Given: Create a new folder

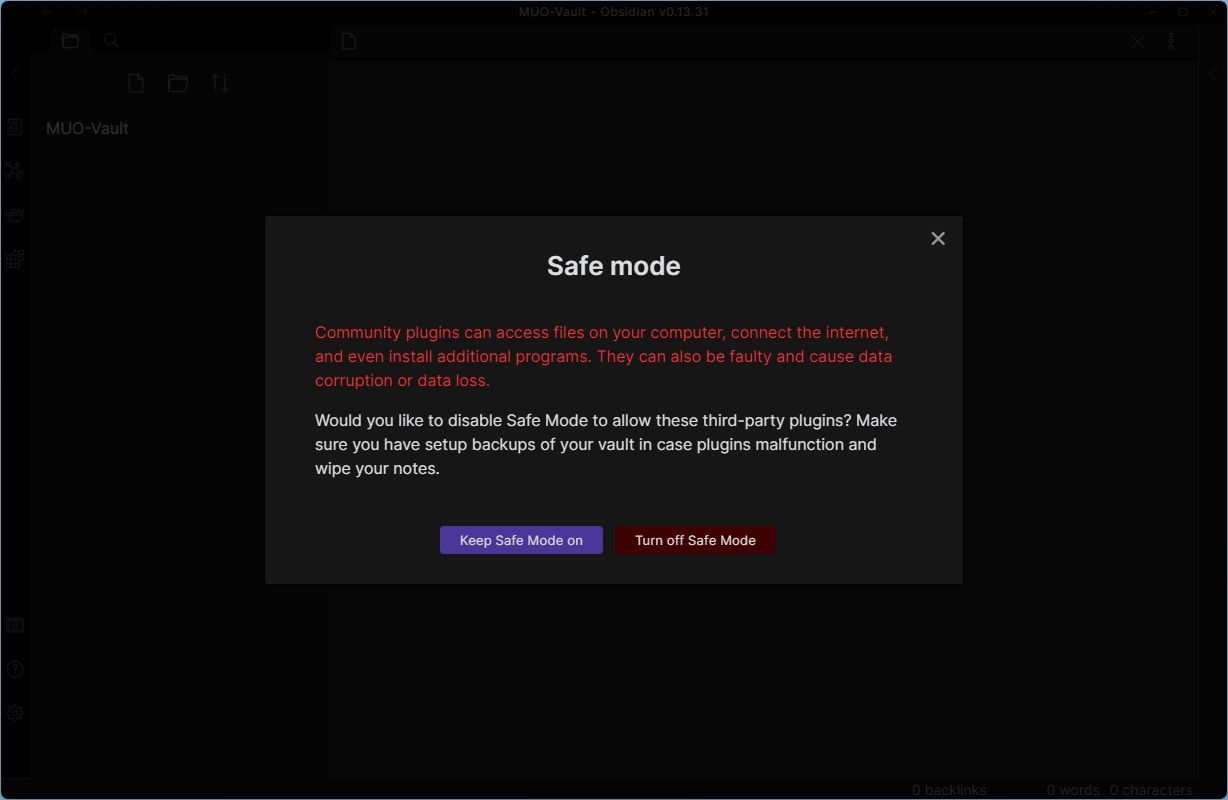Looking at the screenshot, I should click(x=178, y=83).
